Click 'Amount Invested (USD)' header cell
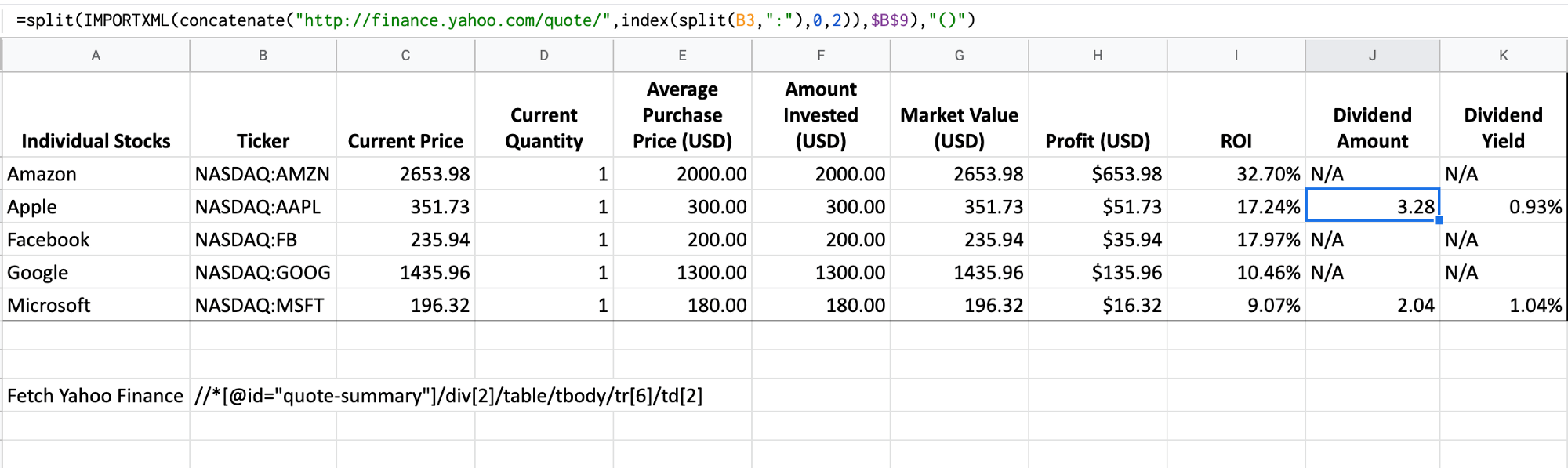 [x=821, y=114]
